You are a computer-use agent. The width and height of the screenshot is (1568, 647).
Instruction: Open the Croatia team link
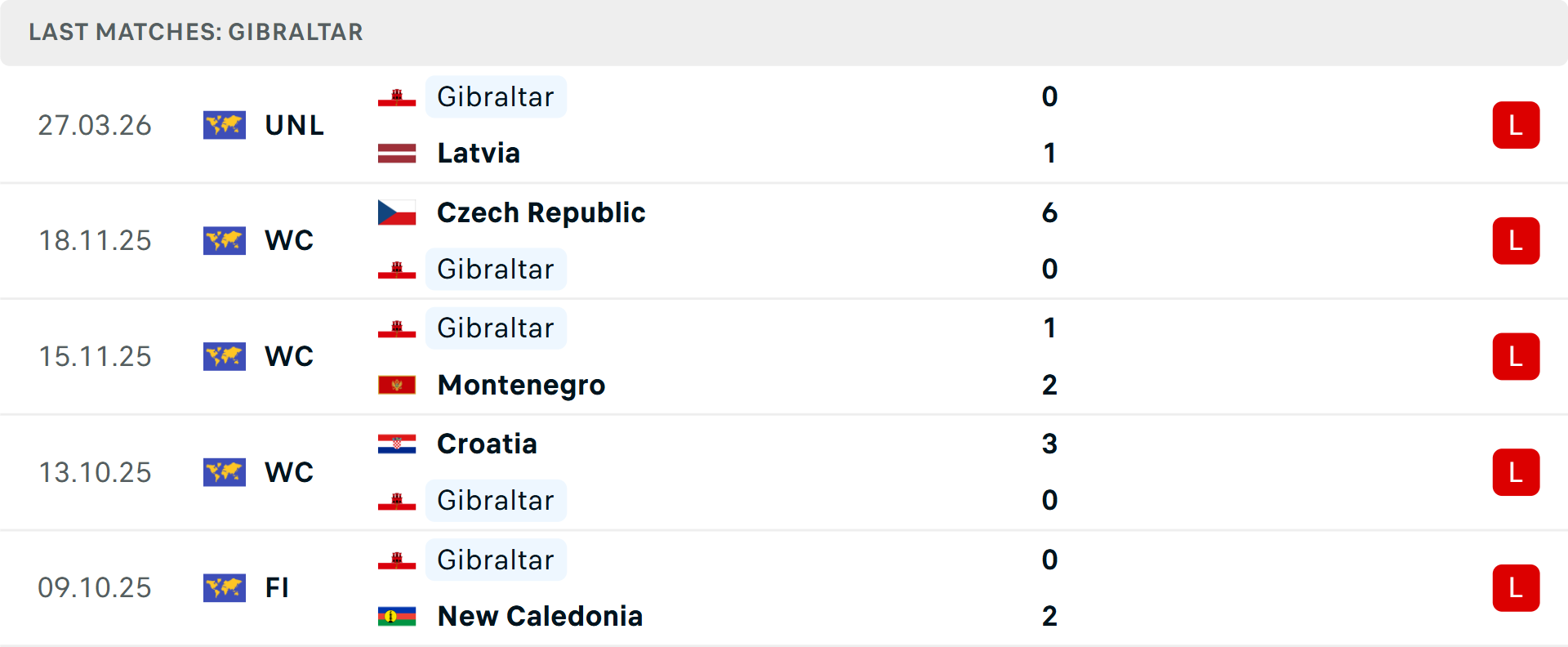tap(487, 444)
